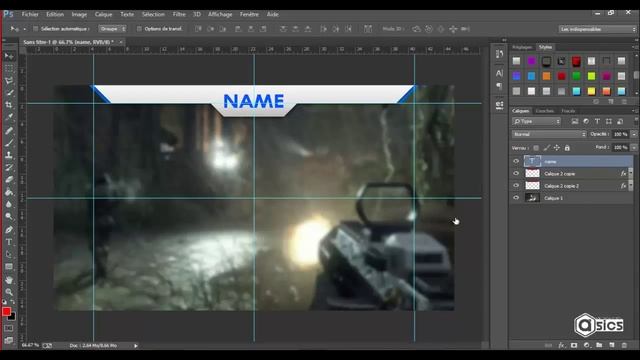Hide the name text layer

coord(516,161)
